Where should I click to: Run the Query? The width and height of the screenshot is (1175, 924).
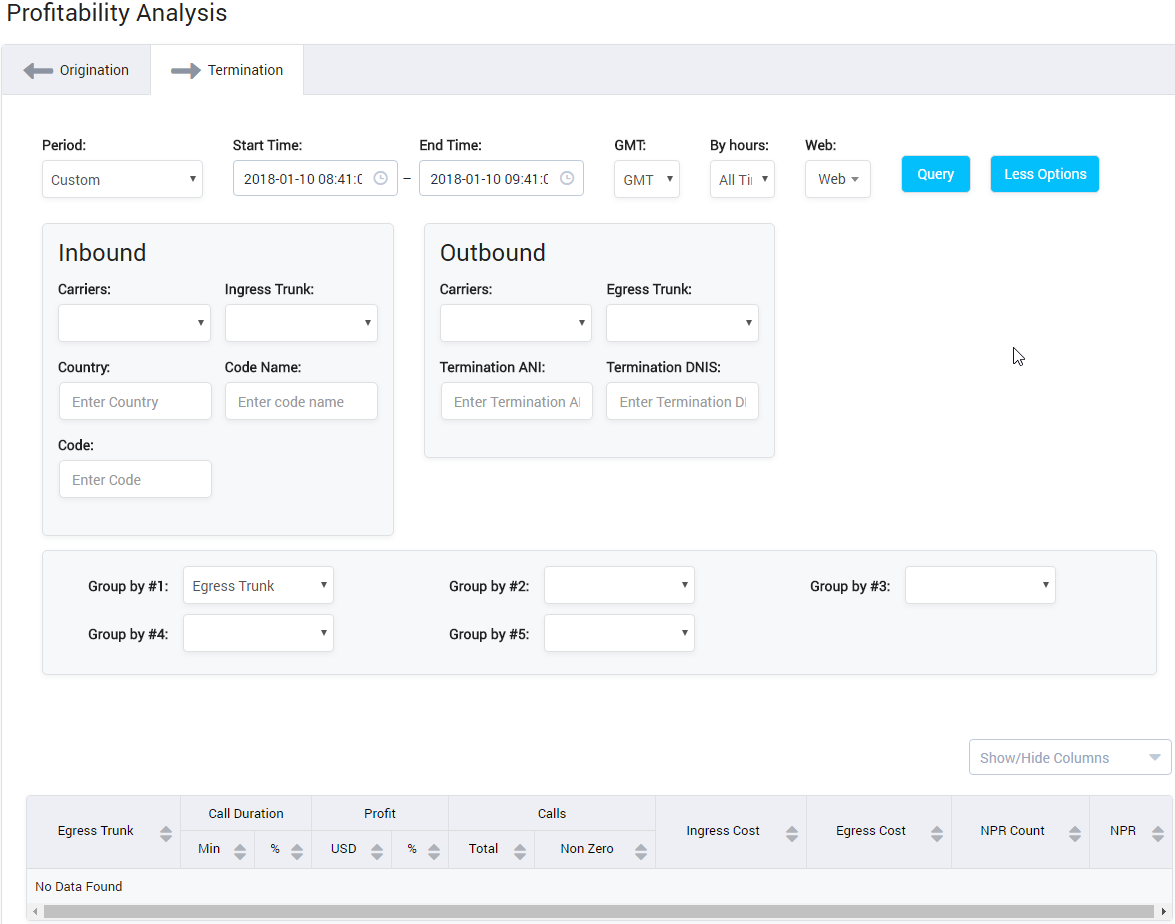coord(935,173)
